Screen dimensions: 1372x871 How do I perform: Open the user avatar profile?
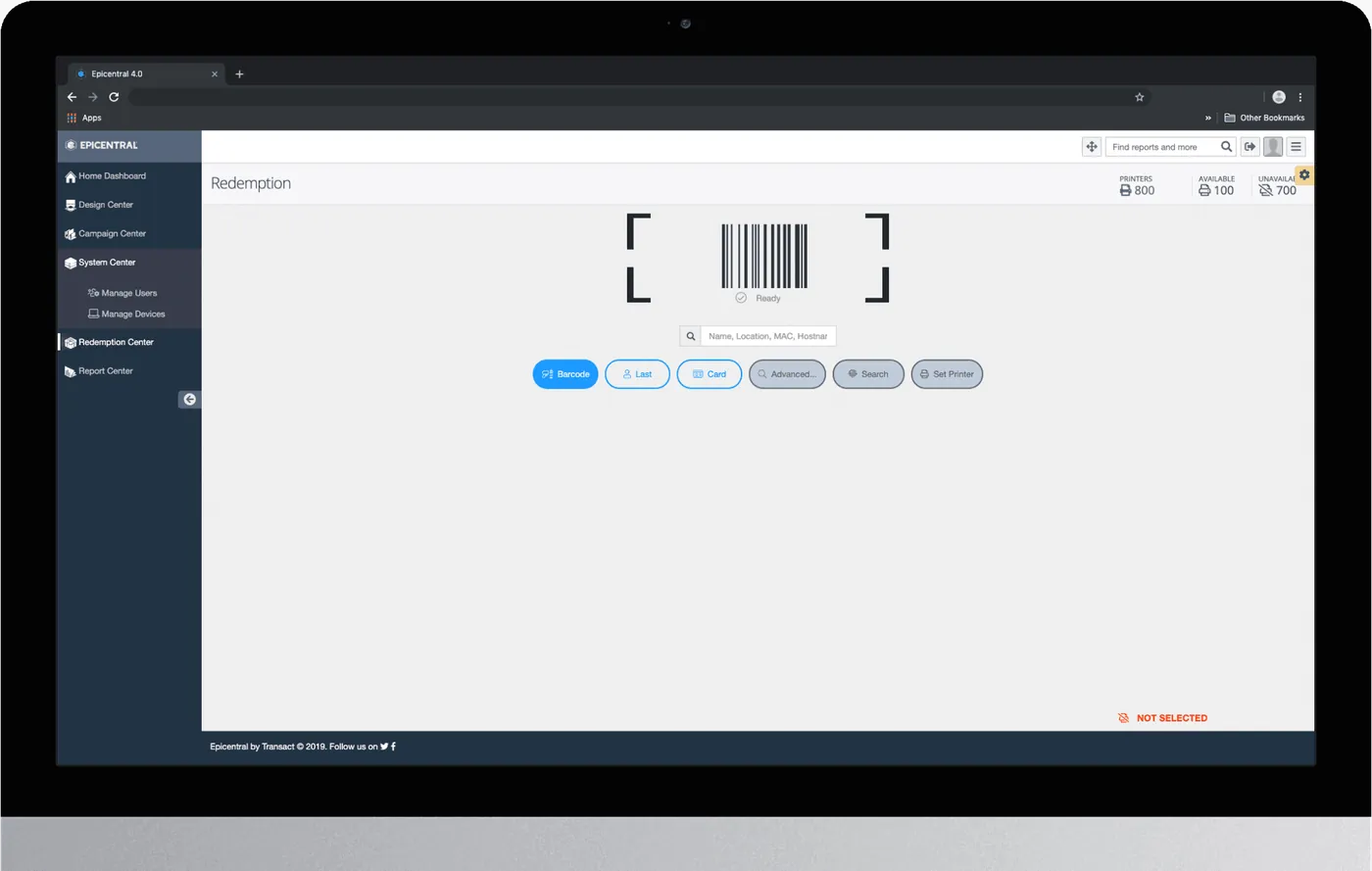[1273, 147]
